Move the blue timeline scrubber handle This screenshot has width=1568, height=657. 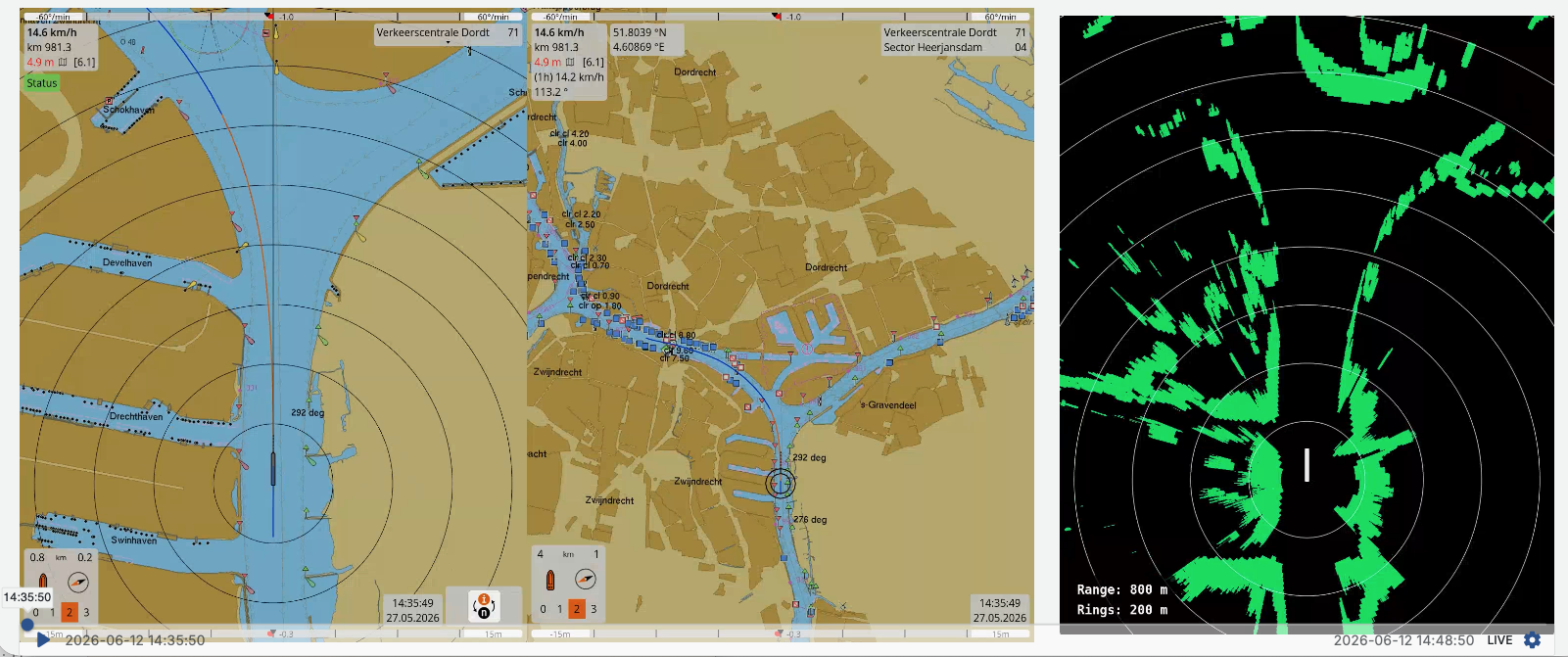click(27, 624)
